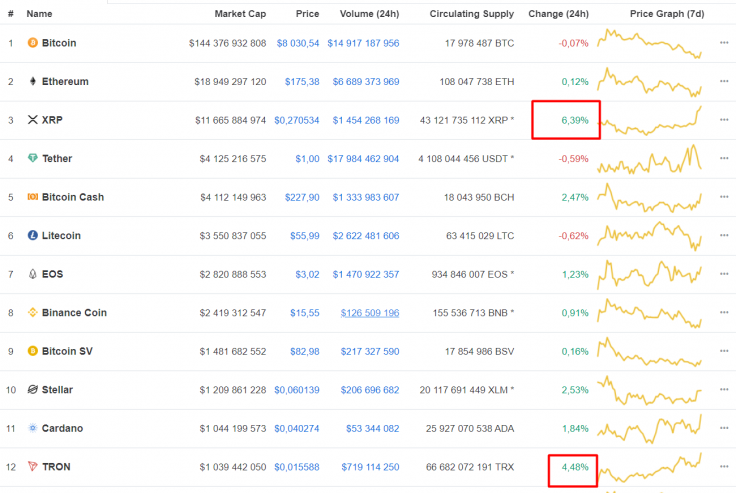
Task: Click Bitcoin price $8 030,54
Action: [x=298, y=43]
